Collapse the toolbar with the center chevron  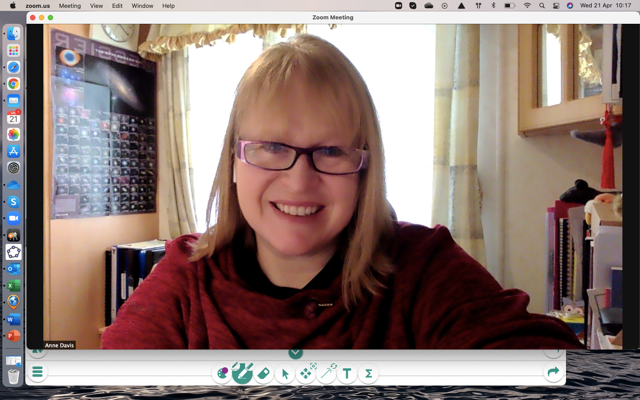[295, 352]
